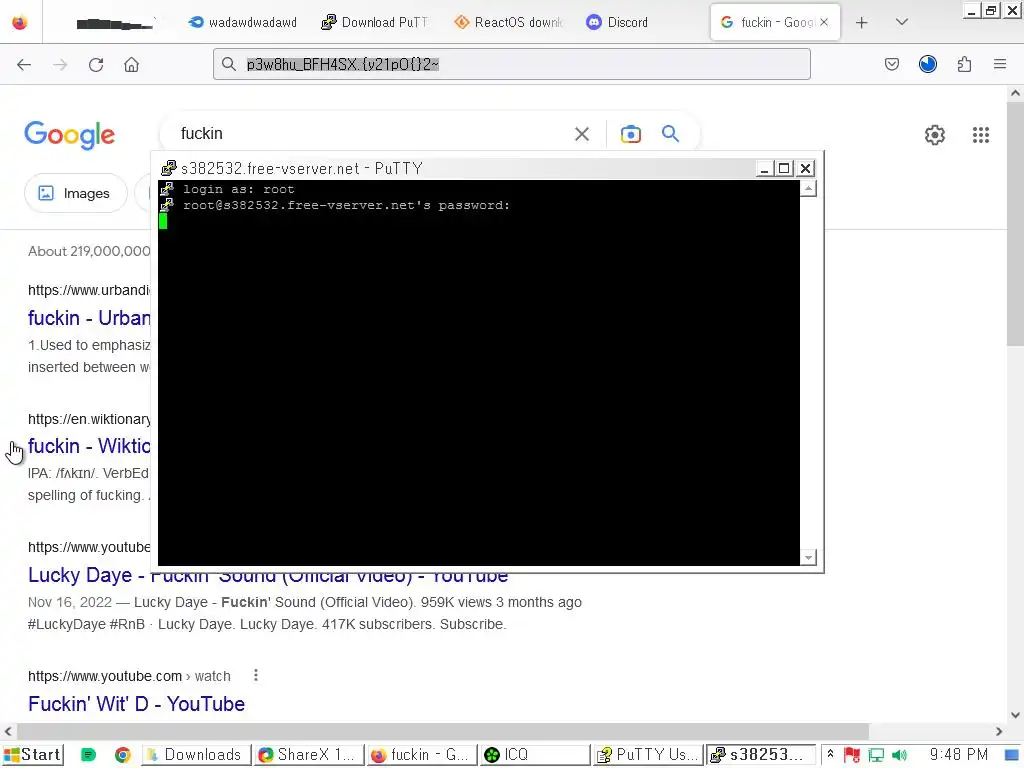The width and height of the screenshot is (1024, 768).
Task: Go to the Firefox home page
Action: tap(132, 65)
